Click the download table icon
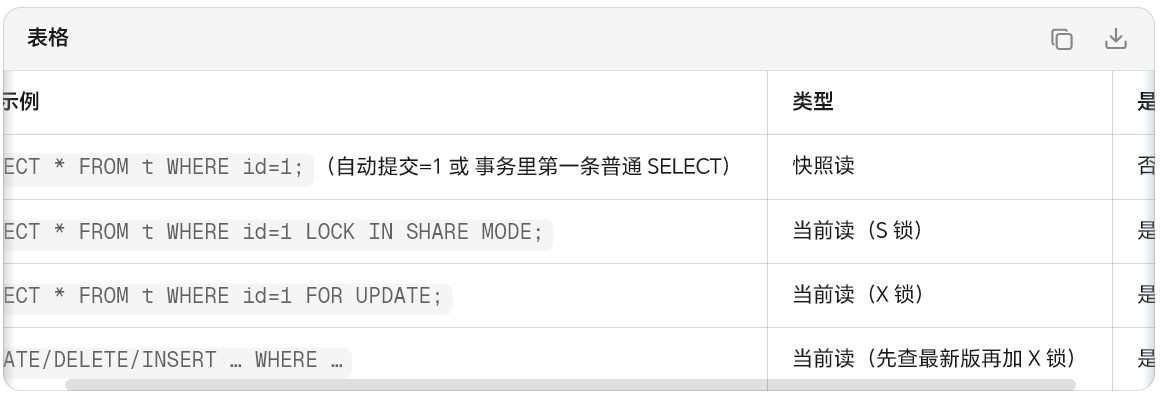Image resolution: width=1170 pixels, height=414 pixels. tap(1115, 40)
